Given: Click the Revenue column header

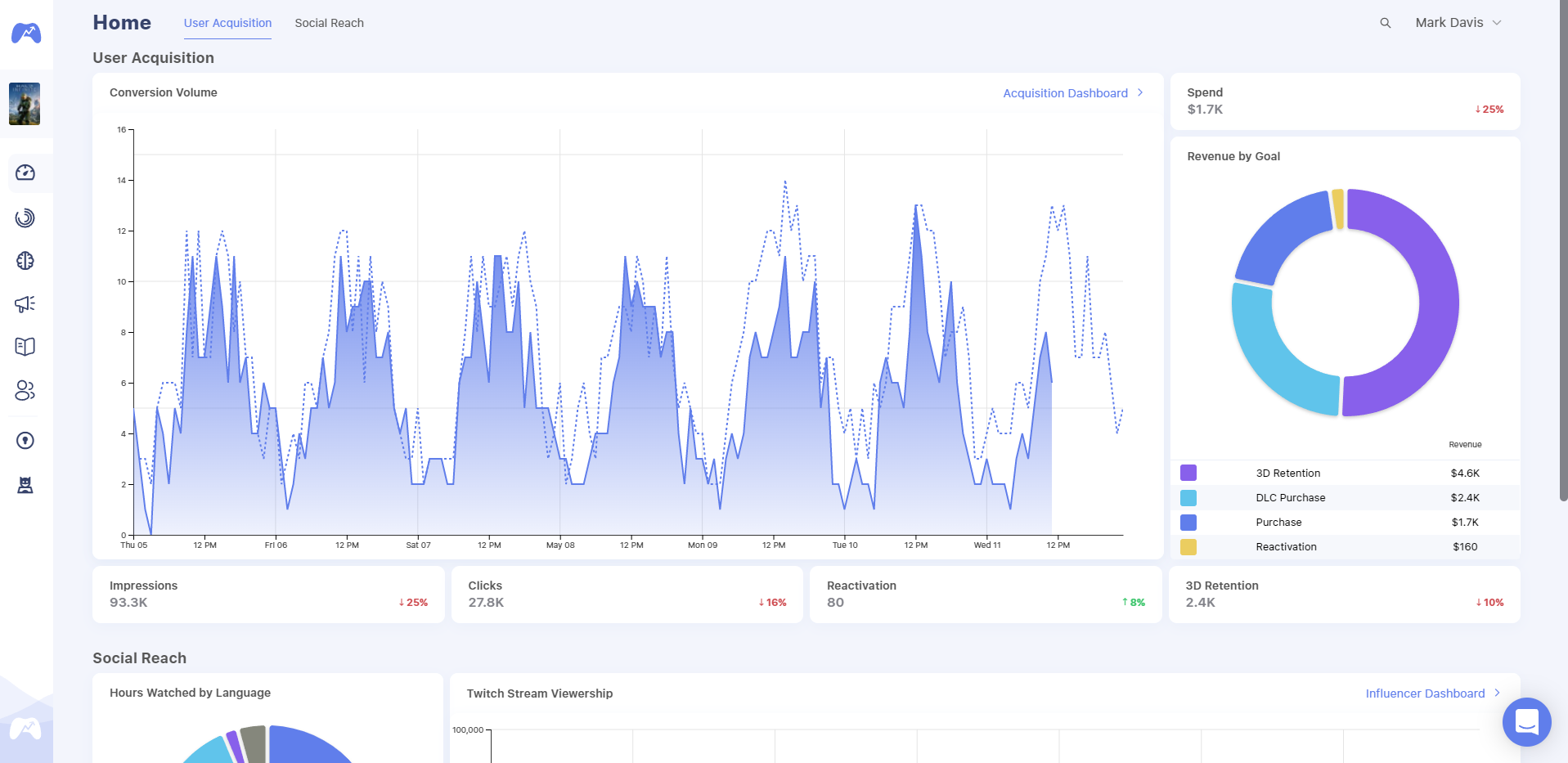Looking at the screenshot, I should (x=1465, y=445).
